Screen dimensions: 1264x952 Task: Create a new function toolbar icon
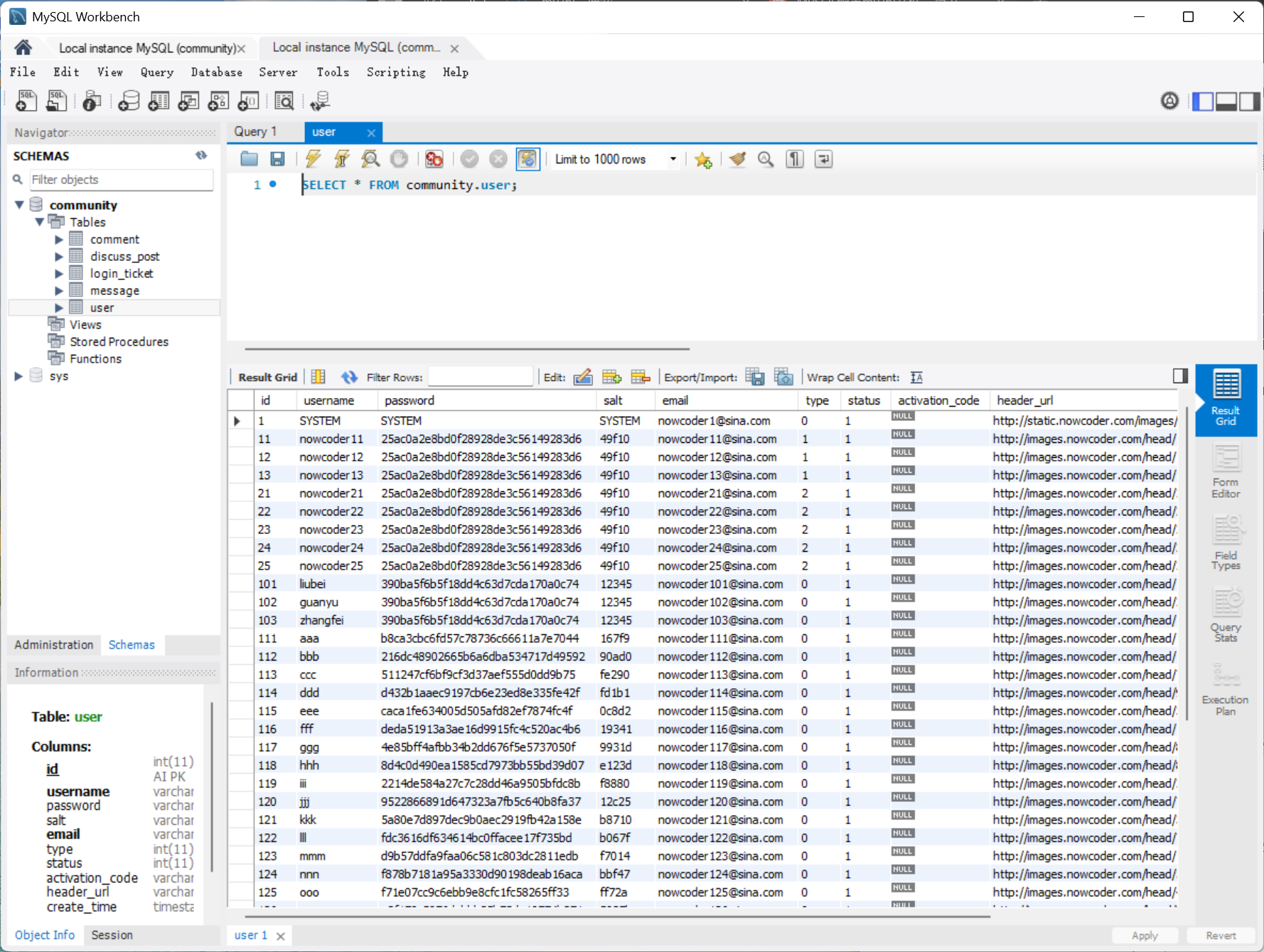point(248,101)
